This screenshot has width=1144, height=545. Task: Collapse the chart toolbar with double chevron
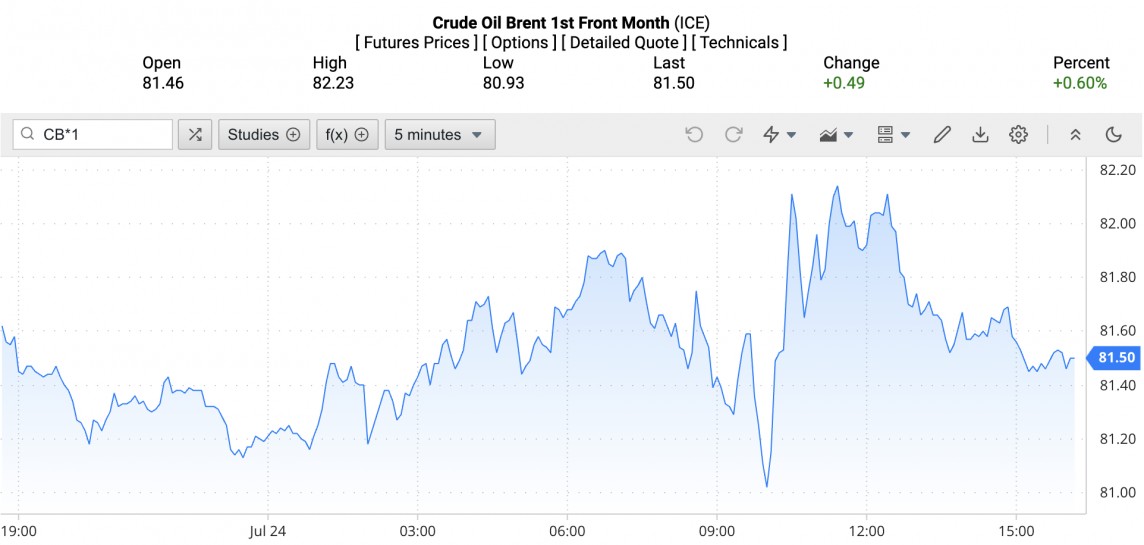1075,135
